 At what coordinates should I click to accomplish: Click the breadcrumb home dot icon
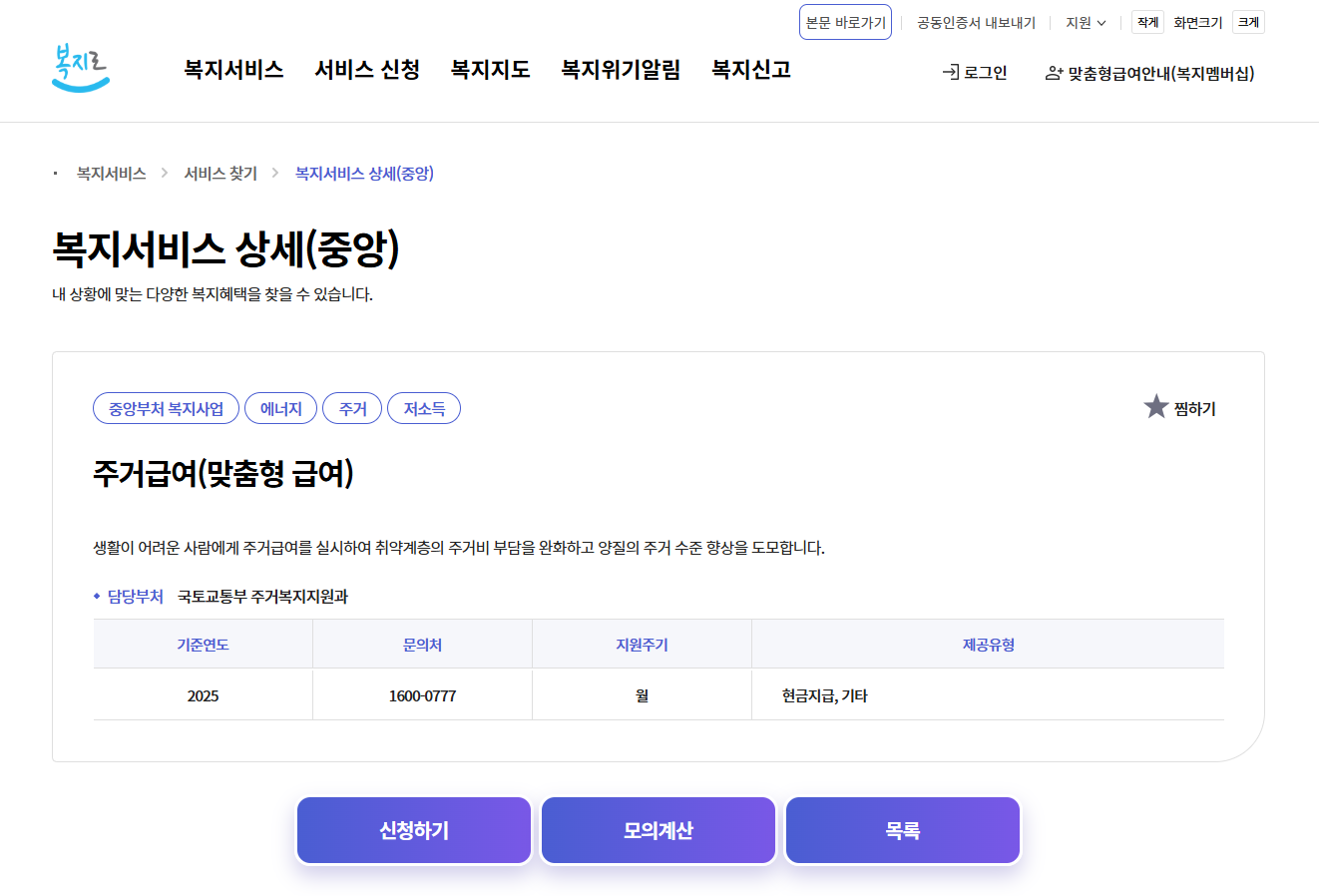pos(53,173)
